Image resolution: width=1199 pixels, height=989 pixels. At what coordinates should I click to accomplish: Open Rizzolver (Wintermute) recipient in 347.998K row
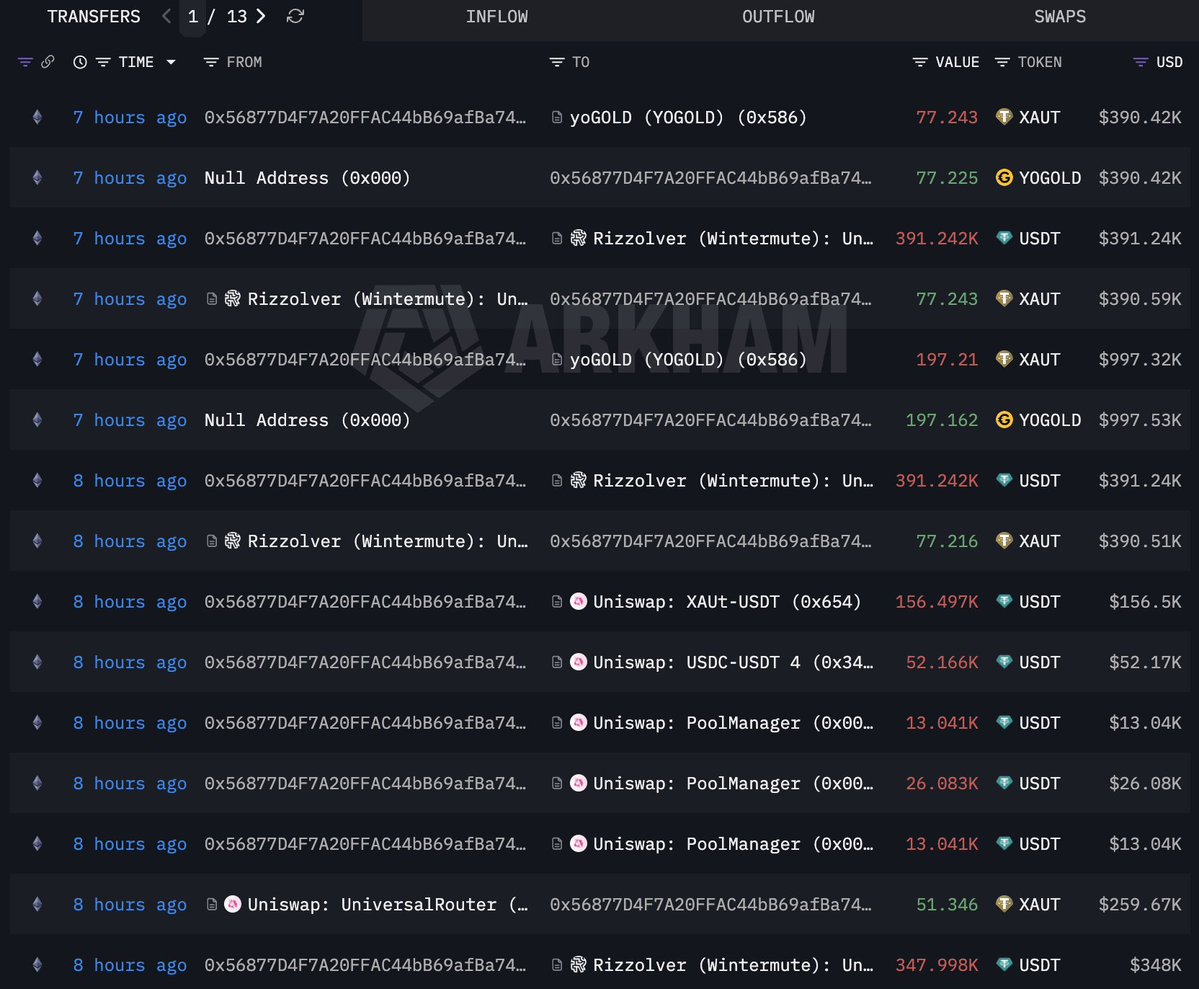pyautogui.click(x=733, y=965)
